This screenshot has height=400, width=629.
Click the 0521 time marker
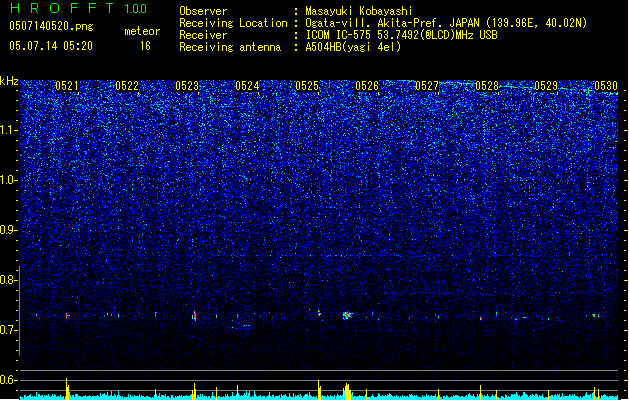coord(67,86)
